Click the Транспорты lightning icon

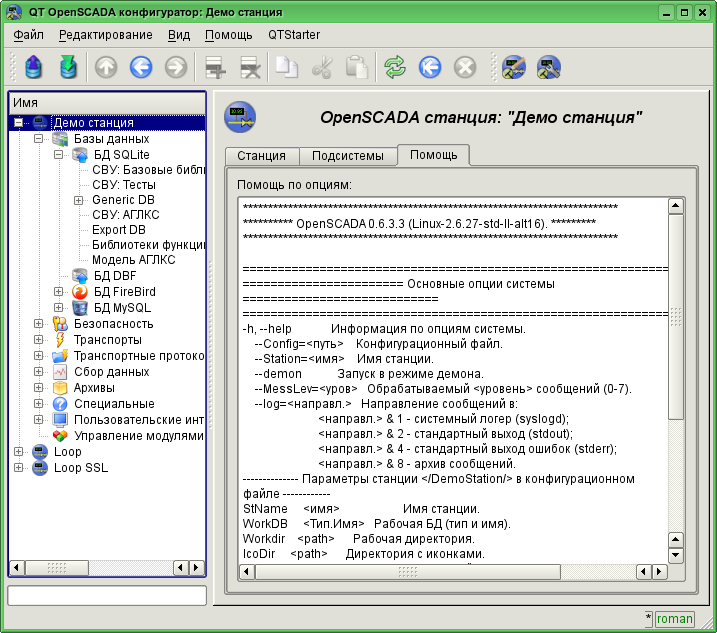tap(60, 340)
